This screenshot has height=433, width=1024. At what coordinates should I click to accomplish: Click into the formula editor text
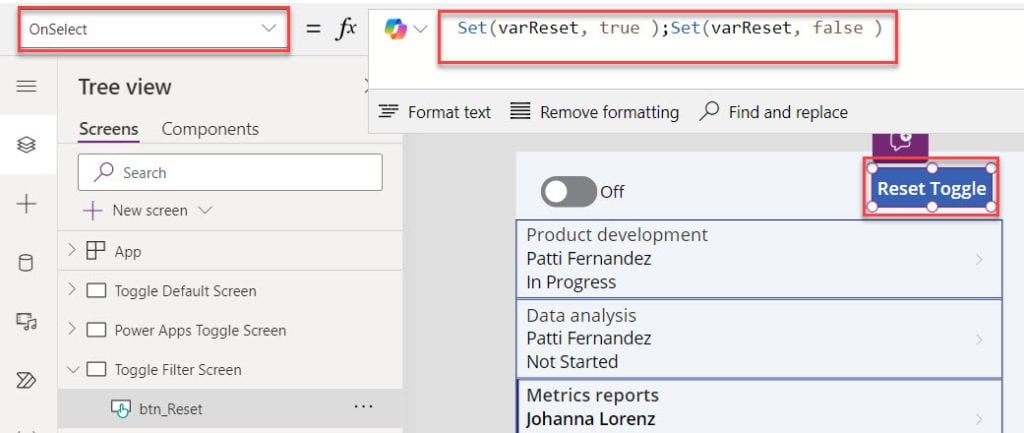[669, 29]
